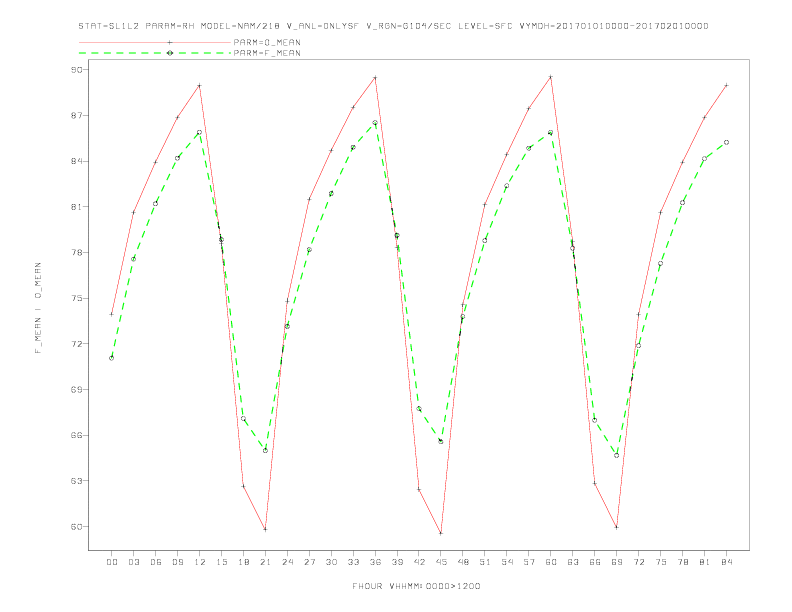Click the y-axis tick label 60
The width and height of the screenshot is (792, 612).
[77, 527]
